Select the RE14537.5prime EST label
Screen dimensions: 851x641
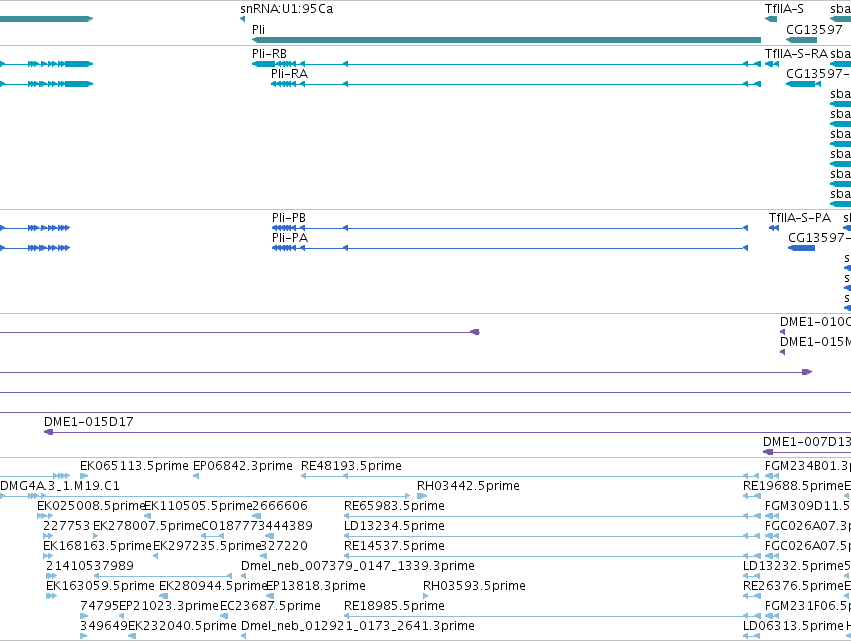394,546
